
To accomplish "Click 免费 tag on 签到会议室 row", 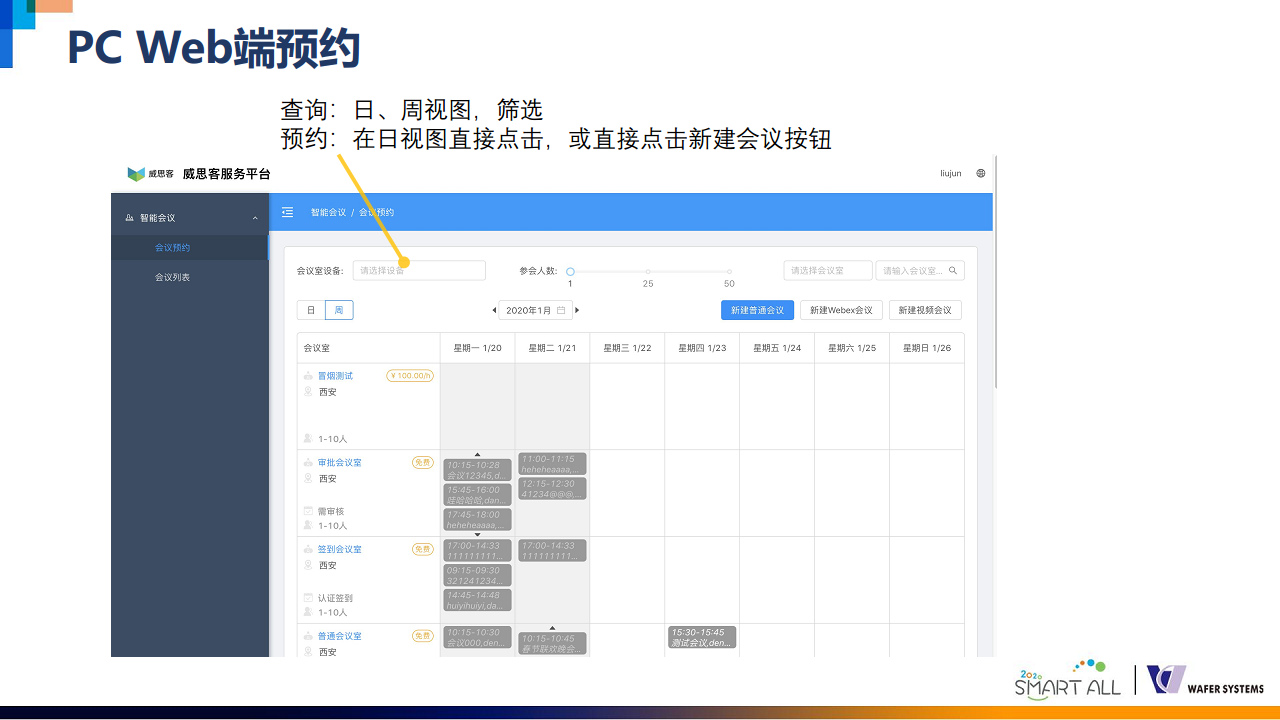I will [423, 549].
